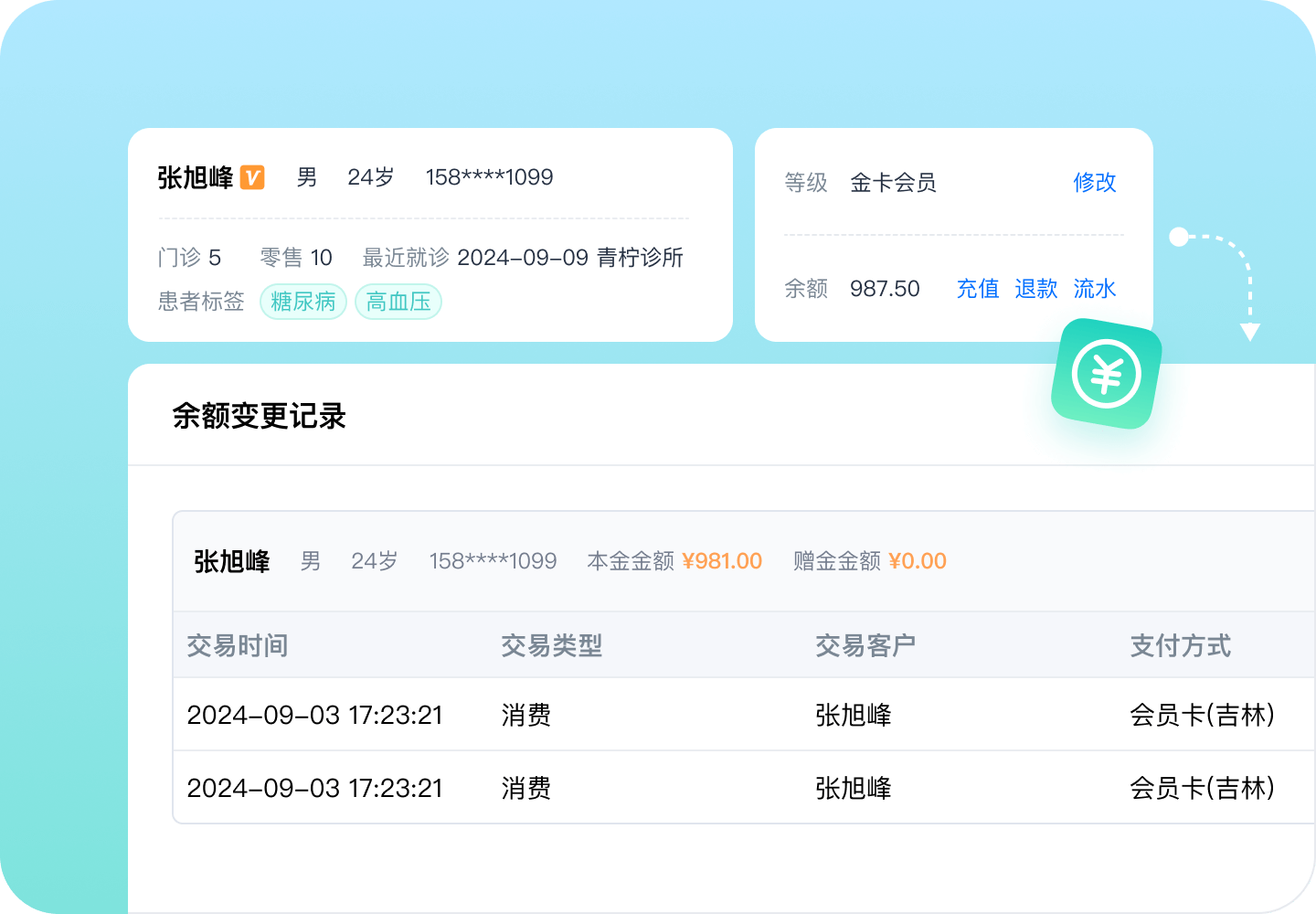Click the 金卡会员 level text
1316x914 pixels.
pos(893,183)
